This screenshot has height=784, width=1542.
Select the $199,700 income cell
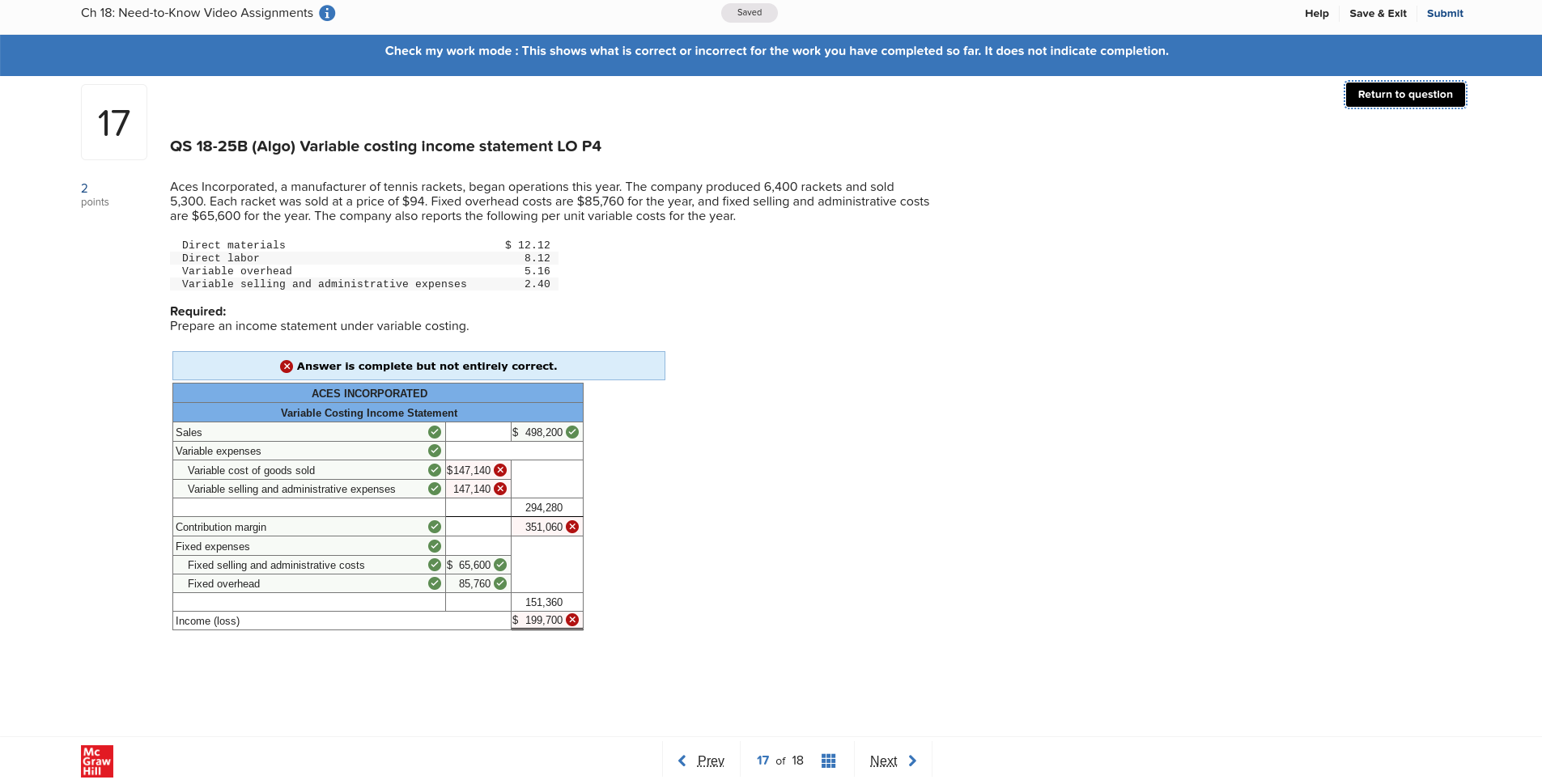click(546, 620)
